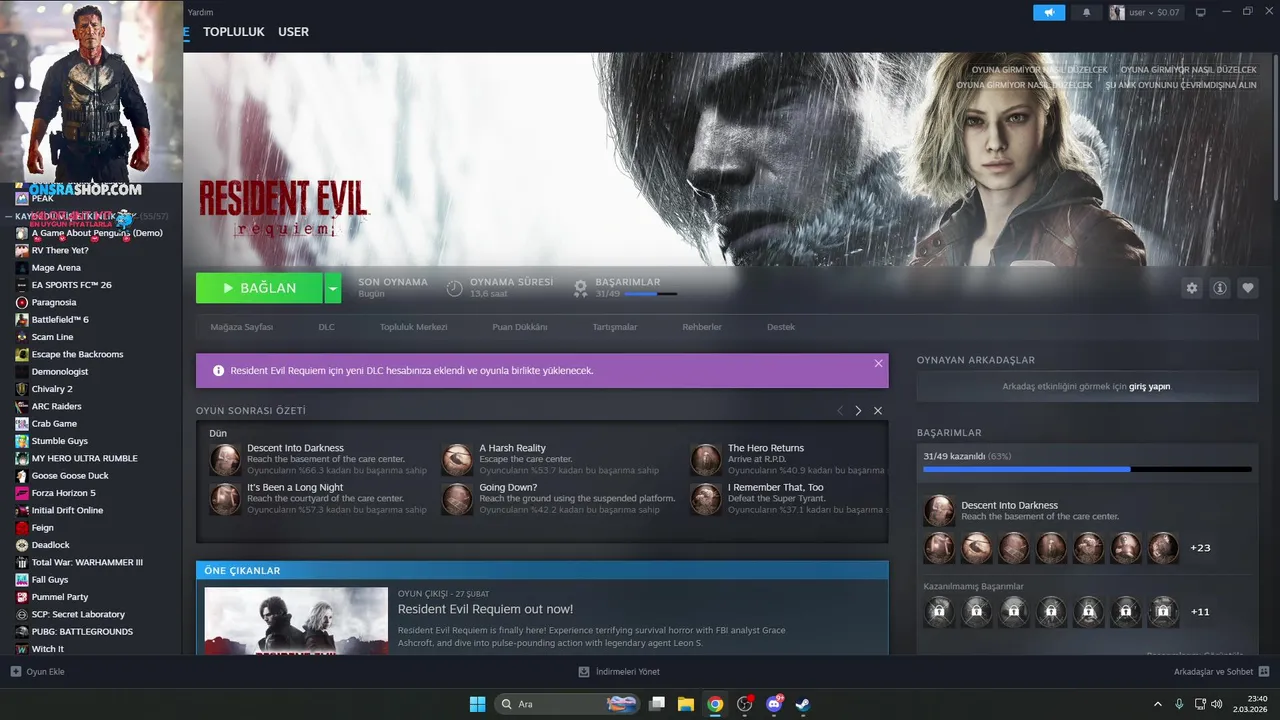1280x720 pixels.
Task: Click the Going Down? achievement icon
Action: click(x=457, y=499)
